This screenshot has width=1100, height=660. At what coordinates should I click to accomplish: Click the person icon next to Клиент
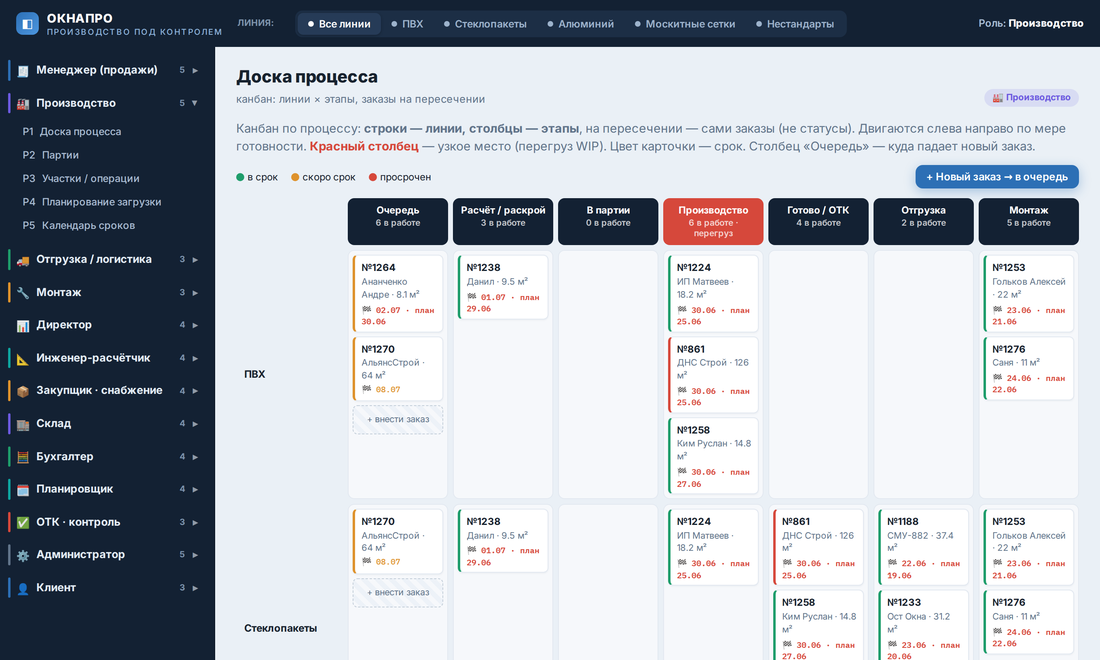23,588
